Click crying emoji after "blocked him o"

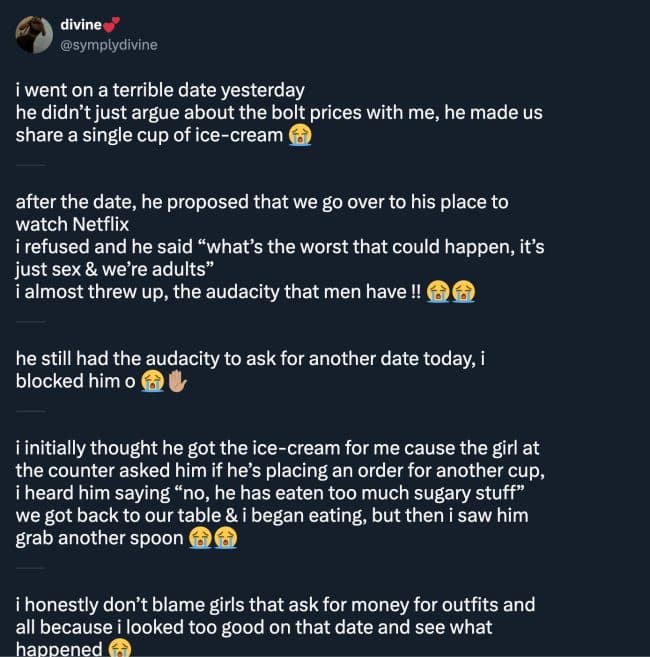(x=152, y=381)
